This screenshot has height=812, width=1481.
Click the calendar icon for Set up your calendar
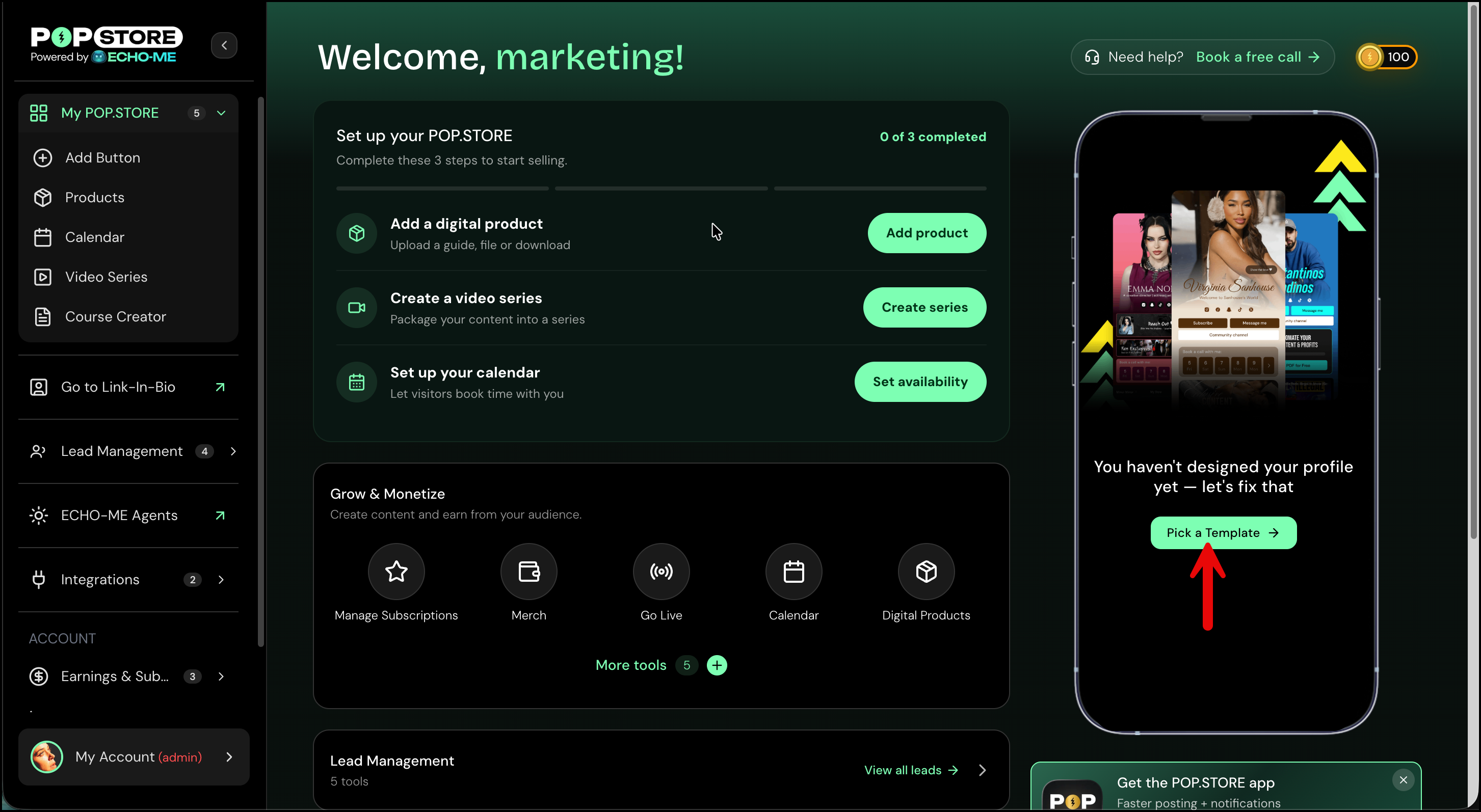(357, 382)
